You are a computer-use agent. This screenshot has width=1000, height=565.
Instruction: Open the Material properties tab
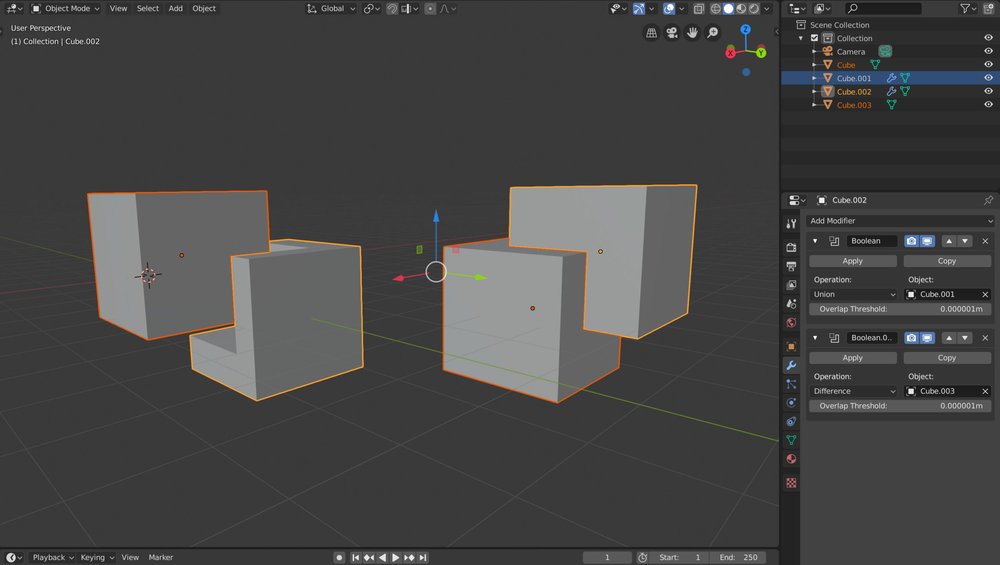[791, 459]
